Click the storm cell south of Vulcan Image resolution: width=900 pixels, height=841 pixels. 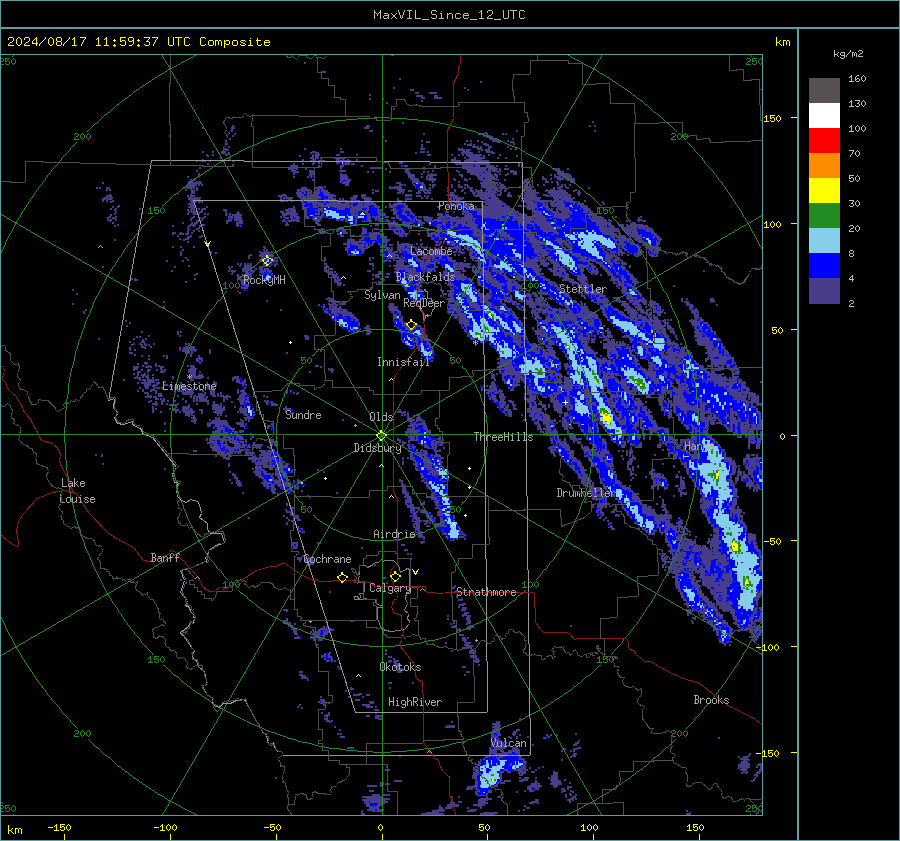click(498, 772)
